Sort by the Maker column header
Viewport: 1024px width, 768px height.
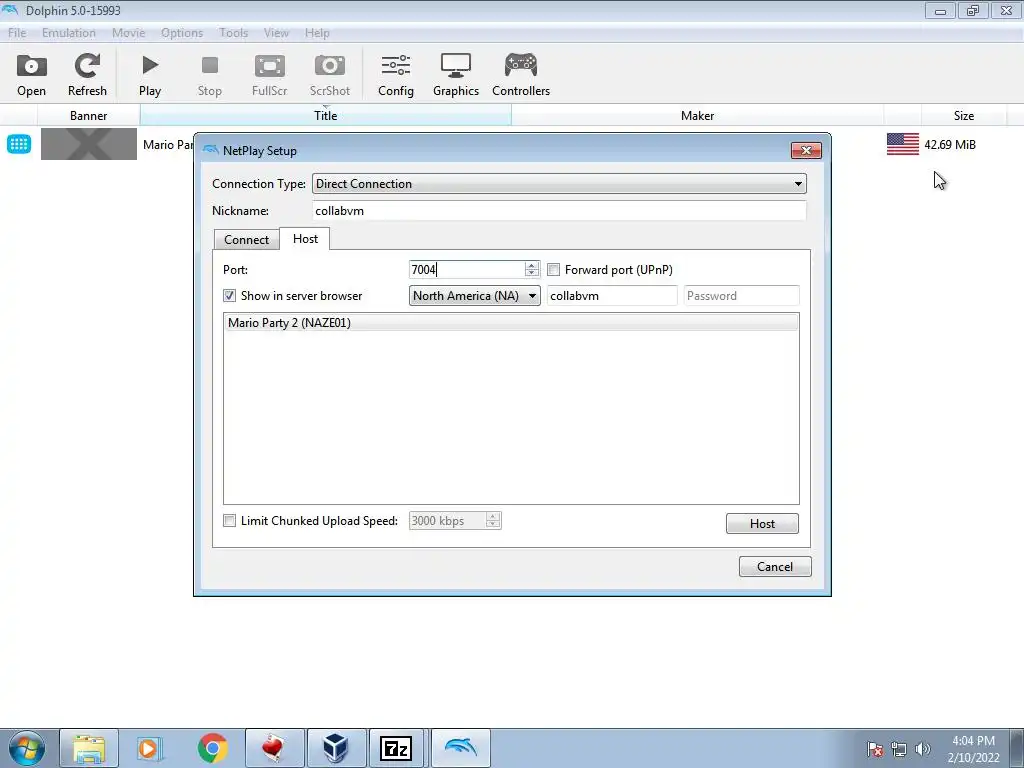pyautogui.click(x=697, y=116)
